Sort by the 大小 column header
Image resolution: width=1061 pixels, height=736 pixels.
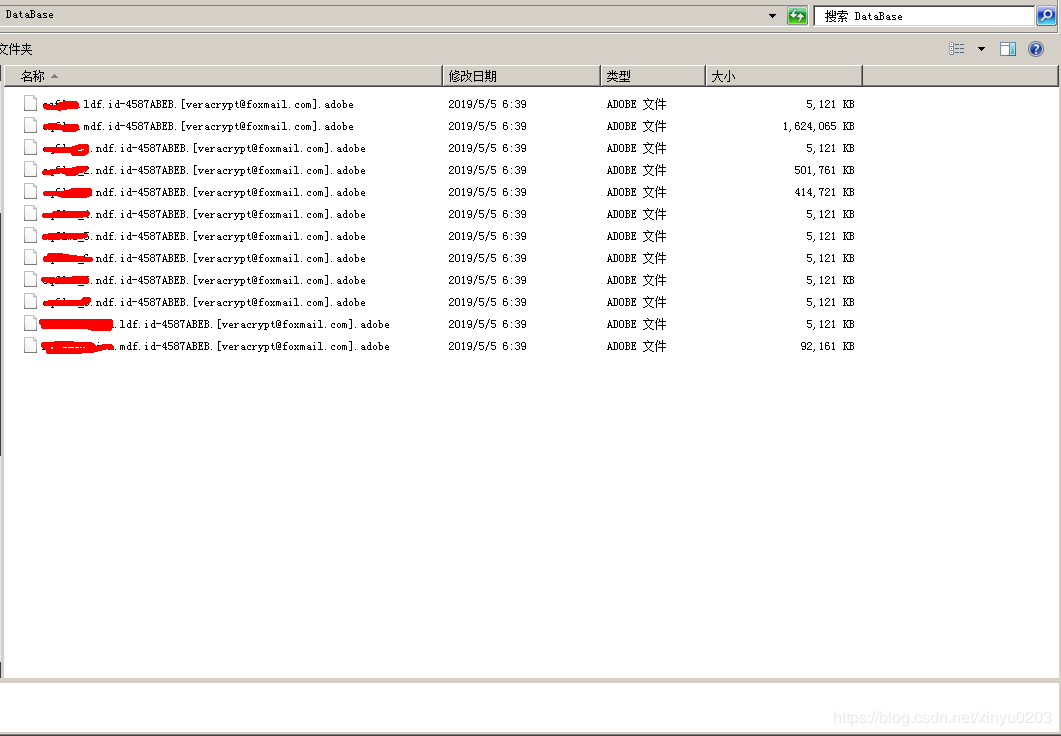tap(784, 76)
